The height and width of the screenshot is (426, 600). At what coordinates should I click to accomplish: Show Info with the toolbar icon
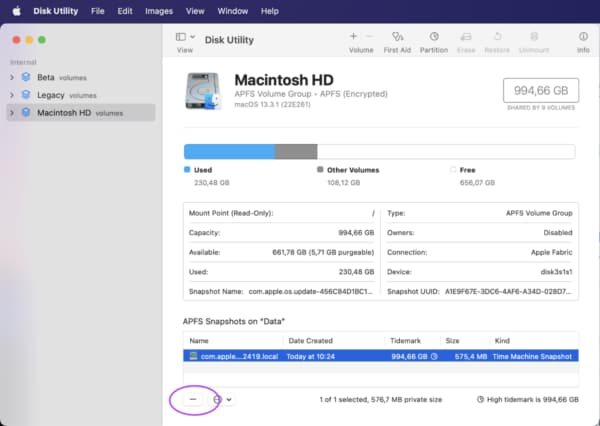583,36
